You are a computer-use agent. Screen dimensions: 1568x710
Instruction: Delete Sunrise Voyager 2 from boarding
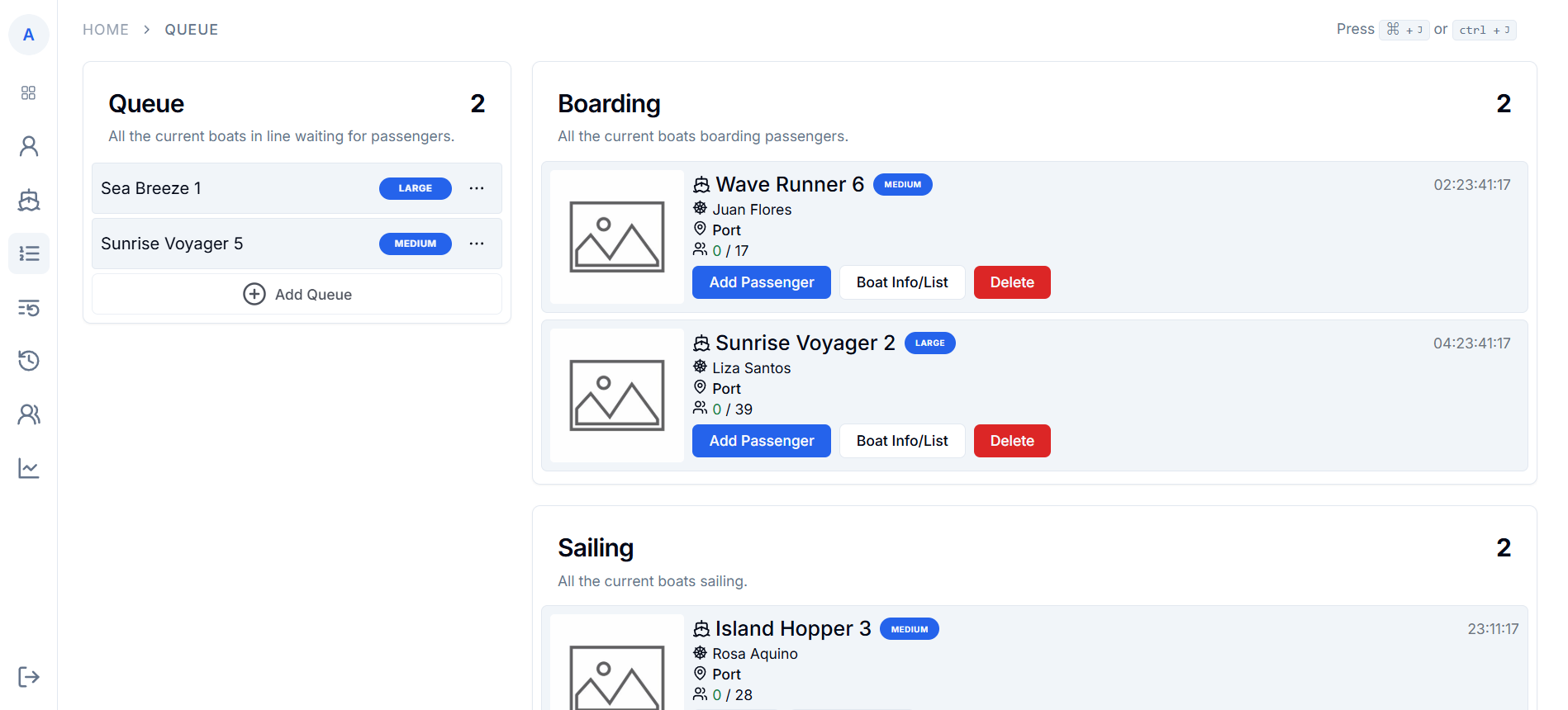pyautogui.click(x=1012, y=441)
